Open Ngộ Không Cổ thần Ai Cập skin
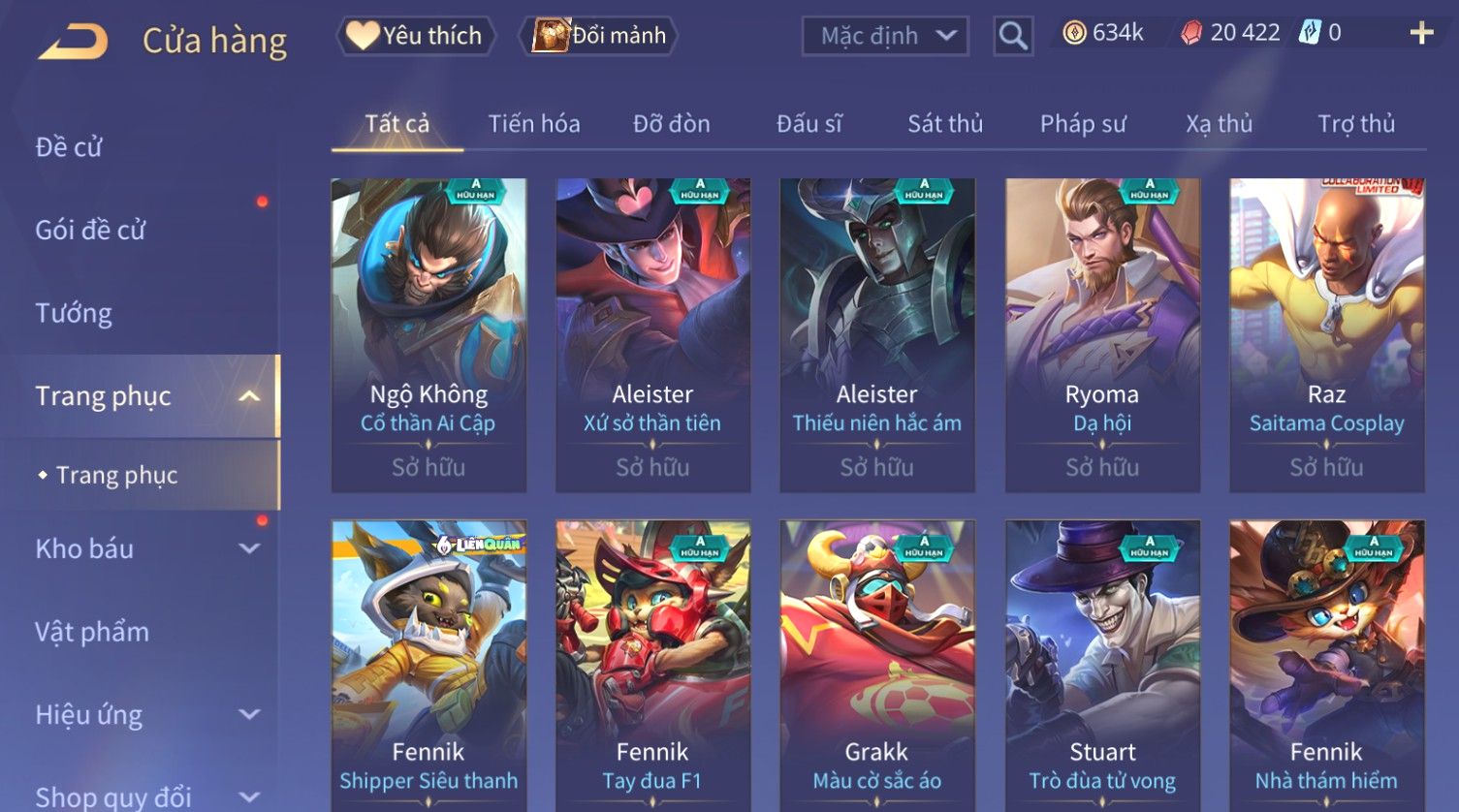The image size is (1459, 812). tap(428, 334)
